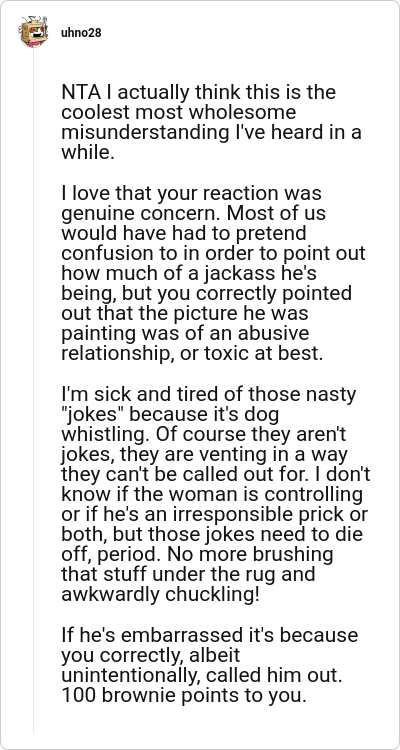Open the uhno28 avatar image
The height and width of the screenshot is (750, 400).
pos(33,32)
